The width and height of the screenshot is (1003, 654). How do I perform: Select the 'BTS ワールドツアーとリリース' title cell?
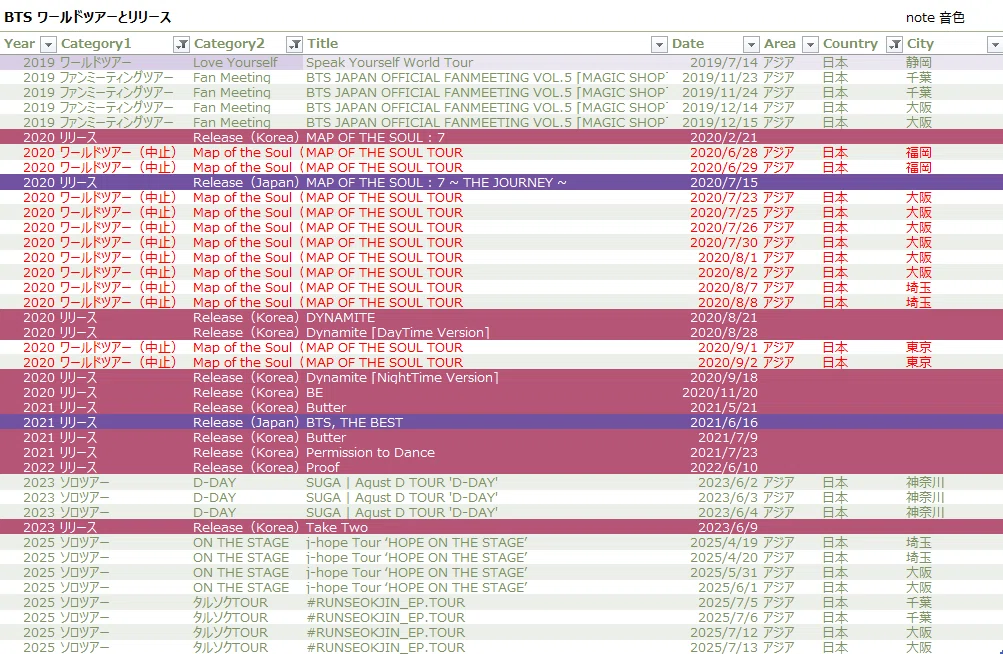[x=88, y=17]
